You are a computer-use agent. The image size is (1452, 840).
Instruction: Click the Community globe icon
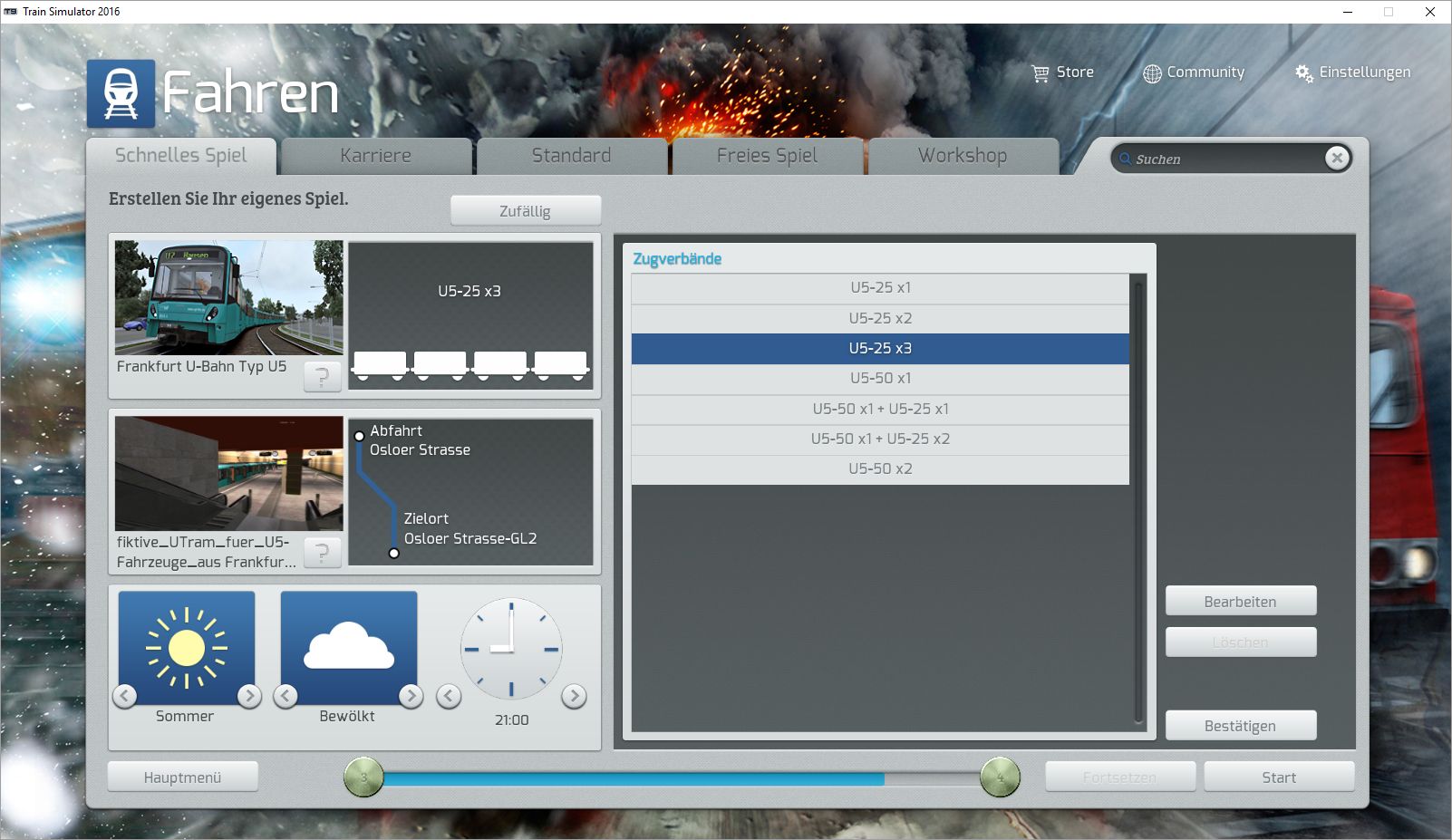tap(1152, 73)
